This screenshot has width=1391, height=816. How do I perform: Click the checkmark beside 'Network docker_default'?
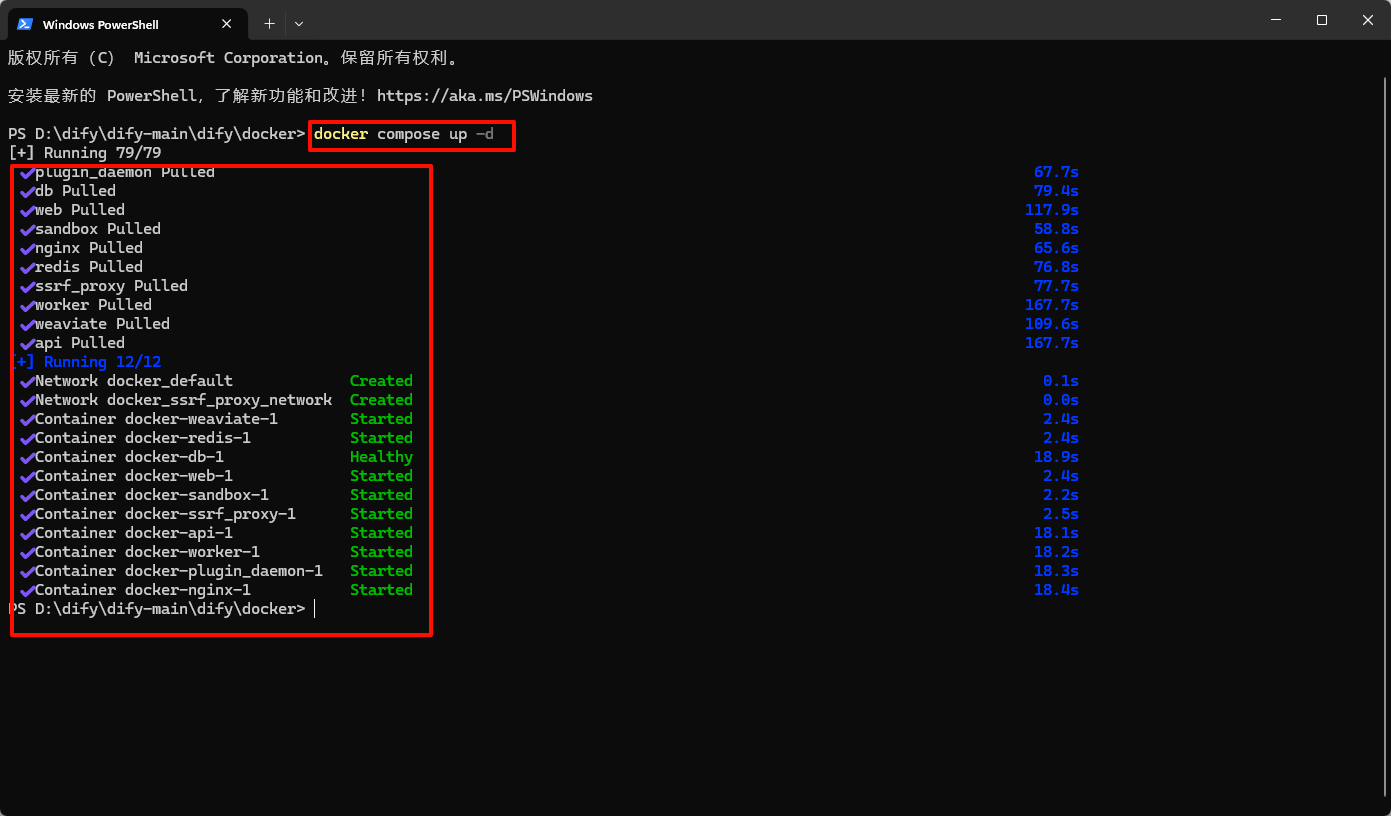(27, 381)
